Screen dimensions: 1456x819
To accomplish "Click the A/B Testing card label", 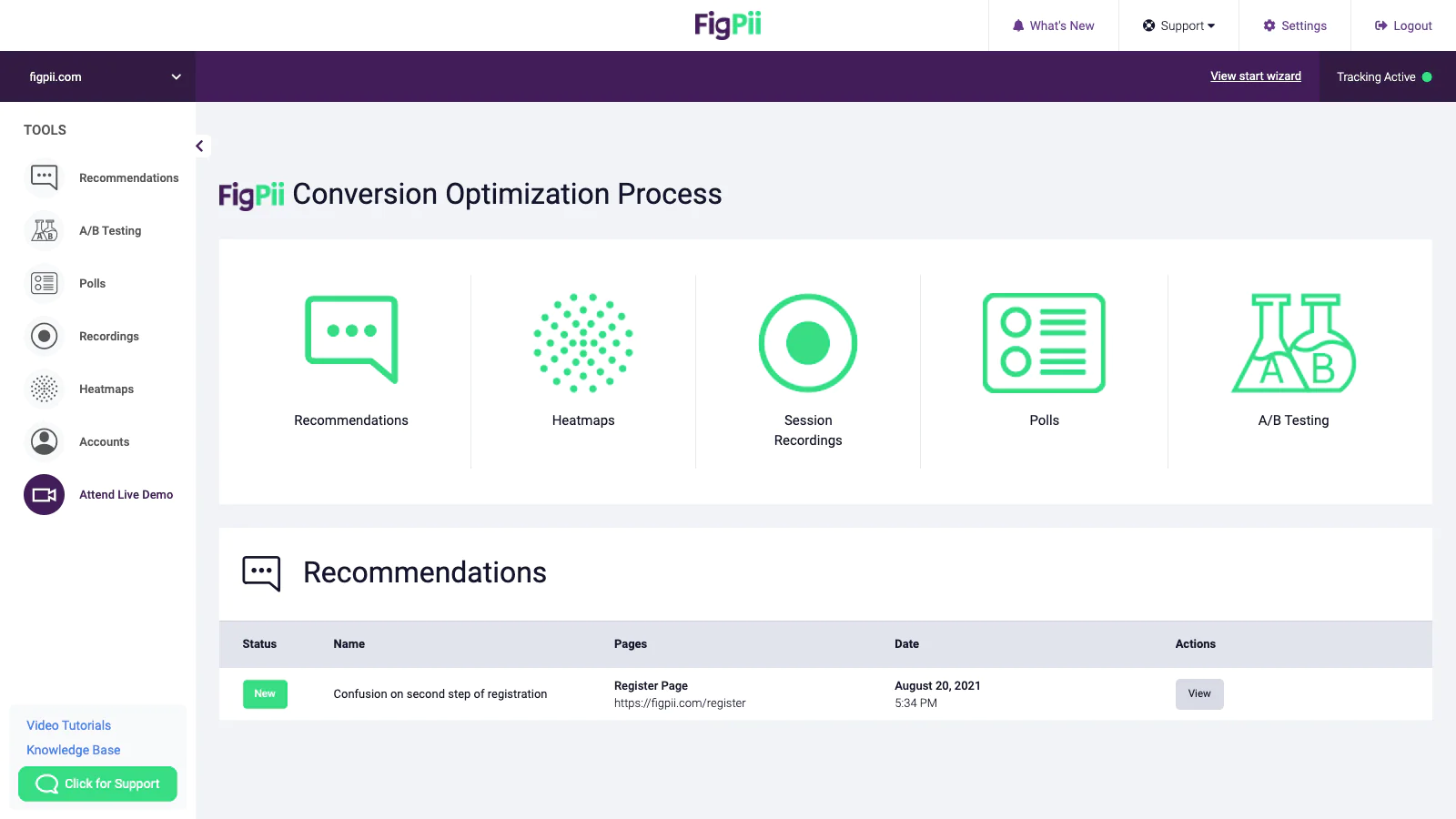I will (x=1293, y=420).
